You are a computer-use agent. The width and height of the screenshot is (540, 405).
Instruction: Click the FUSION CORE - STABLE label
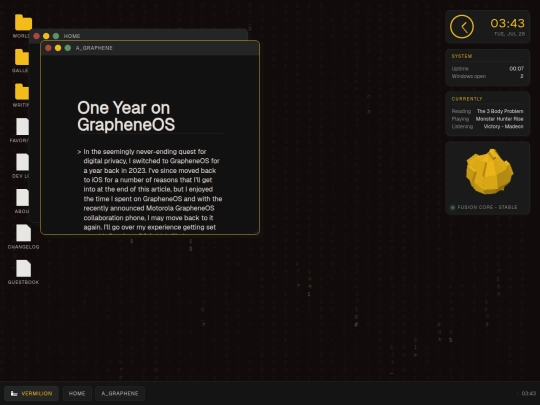click(487, 207)
